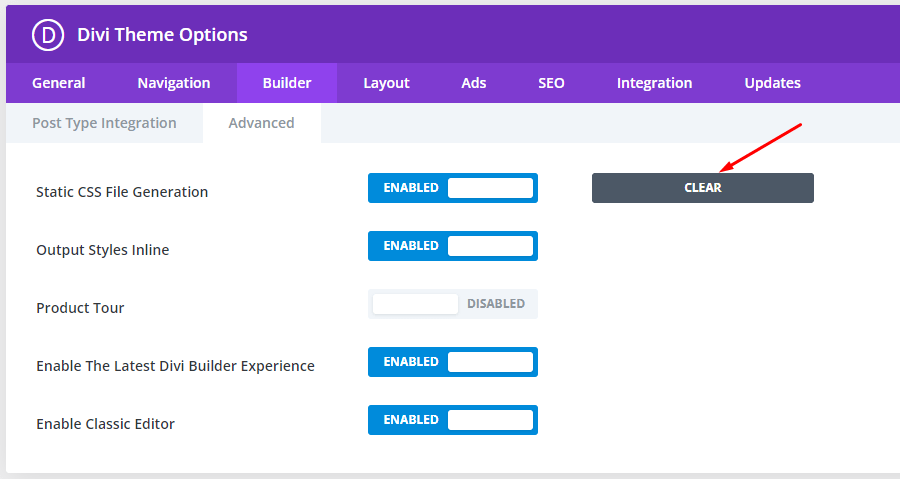The width and height of the screenshot is (900, 479).
Task: Select the Builder tab
Action: pos(287,83)
